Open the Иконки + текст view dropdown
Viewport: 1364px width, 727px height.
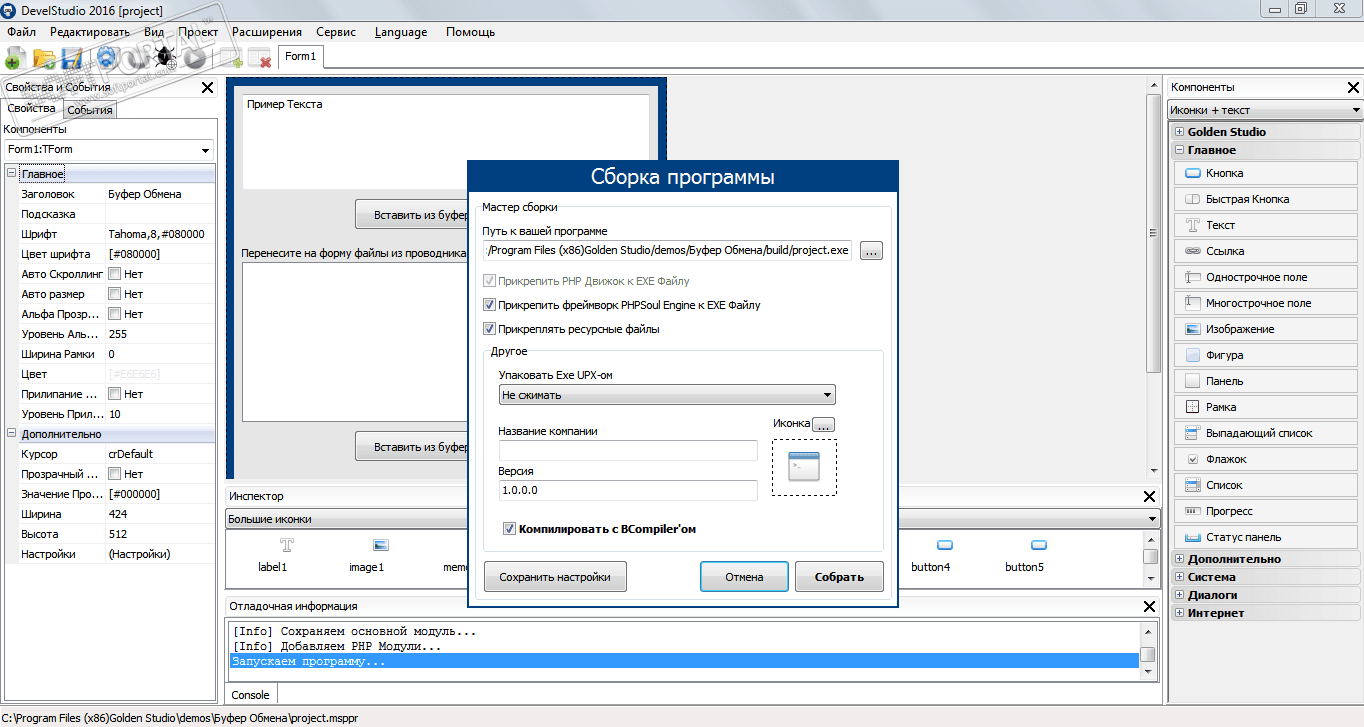[1265, 110]
